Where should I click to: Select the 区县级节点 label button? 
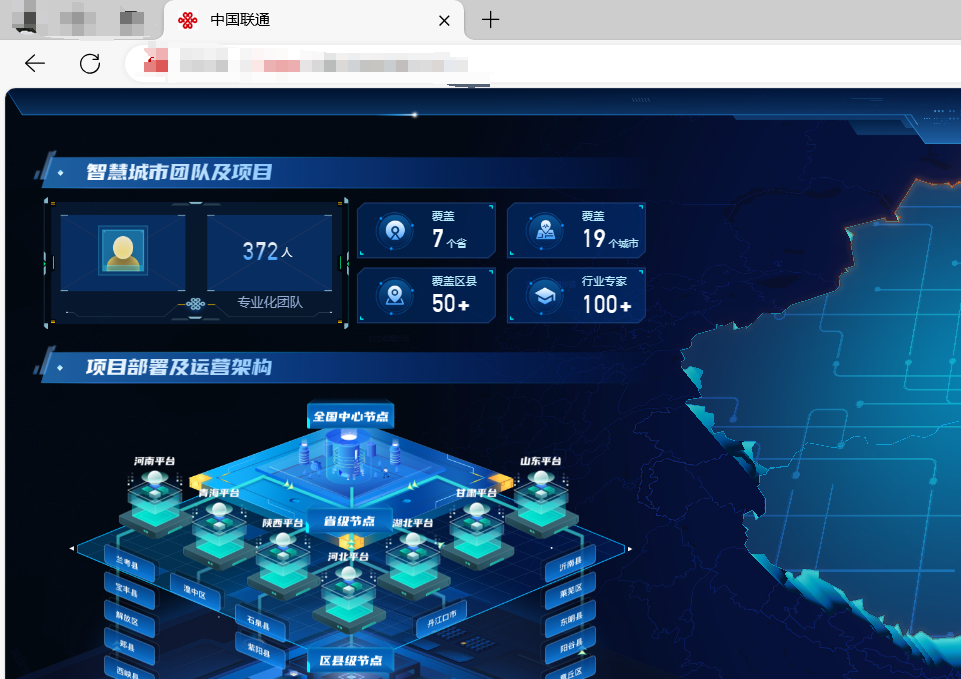pyautogui.click(x=351, y=661)
